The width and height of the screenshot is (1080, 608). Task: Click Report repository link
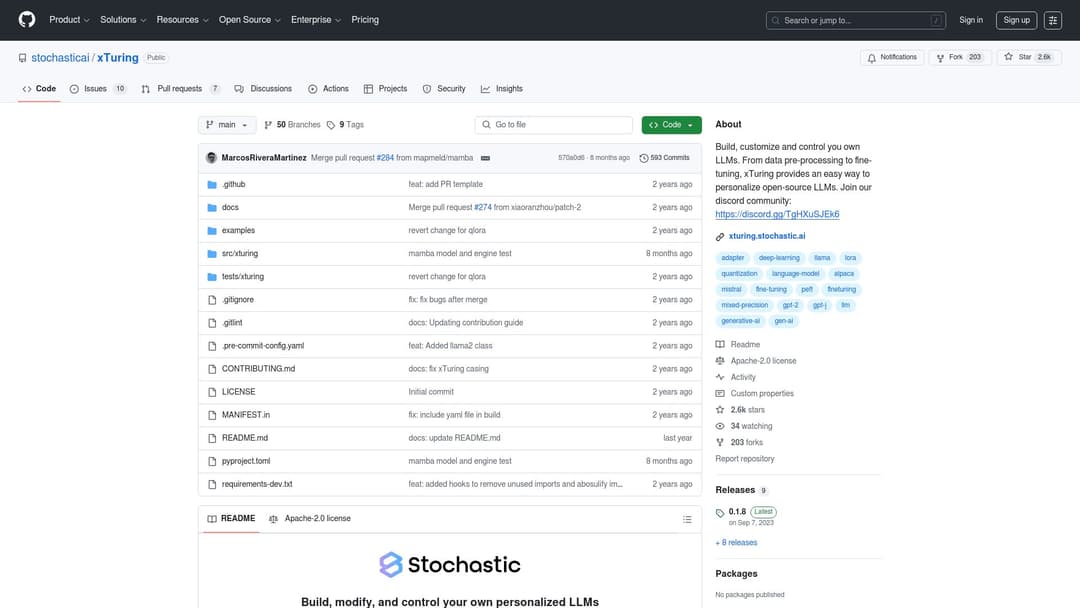(745, 459)
